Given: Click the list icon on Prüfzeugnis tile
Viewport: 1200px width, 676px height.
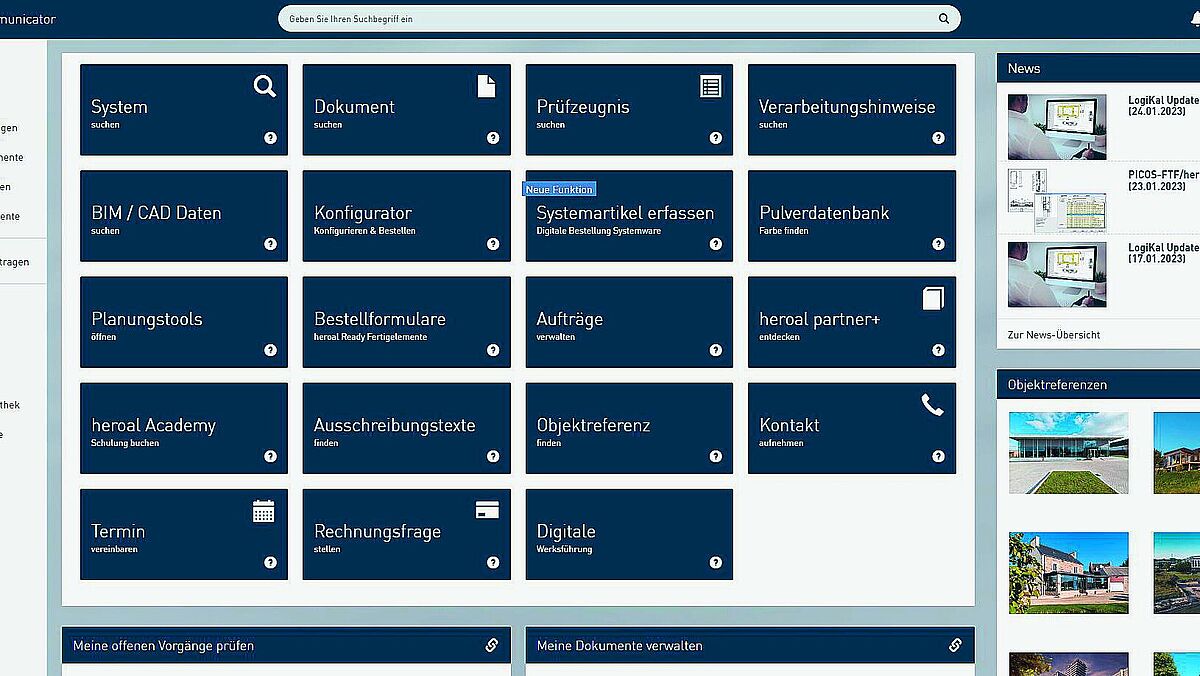Looking at the screenshot, I should coord(710,87).
